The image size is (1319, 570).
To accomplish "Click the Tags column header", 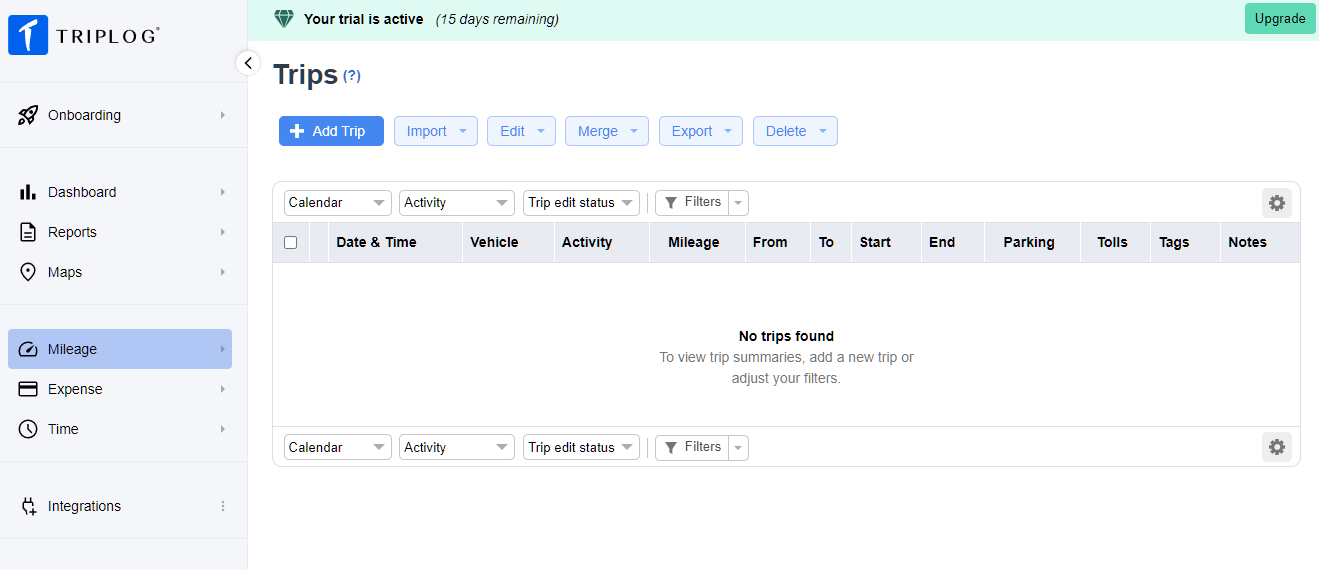I will coord(1185,242).
